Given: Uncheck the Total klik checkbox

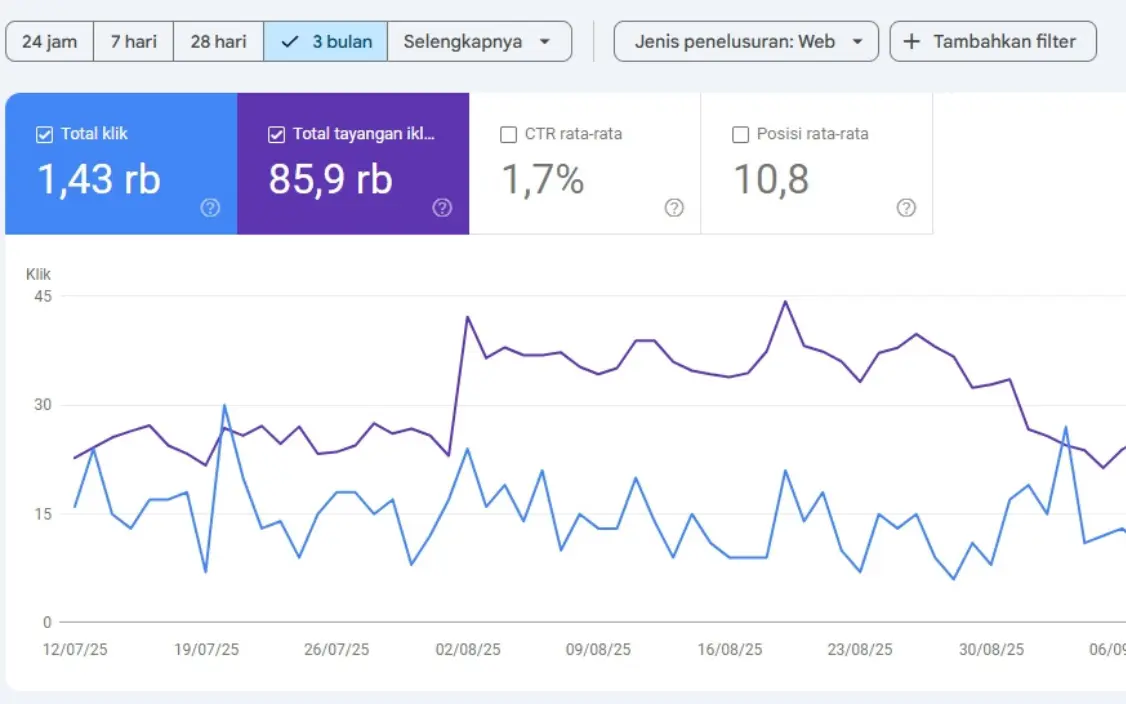Looking at the screenshot, I should (44, 135).
